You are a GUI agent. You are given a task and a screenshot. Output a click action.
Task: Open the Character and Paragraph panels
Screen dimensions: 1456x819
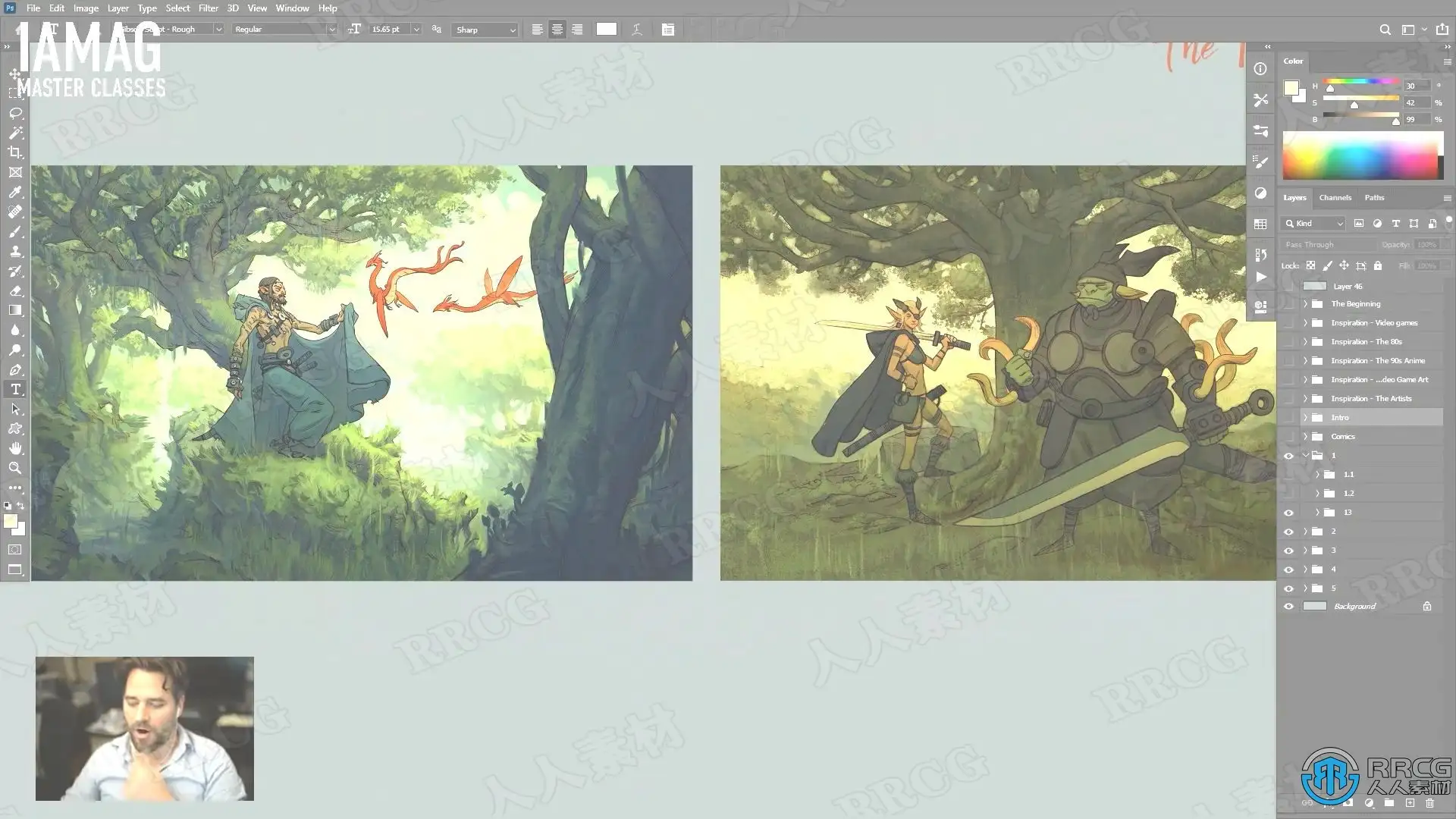667,30
